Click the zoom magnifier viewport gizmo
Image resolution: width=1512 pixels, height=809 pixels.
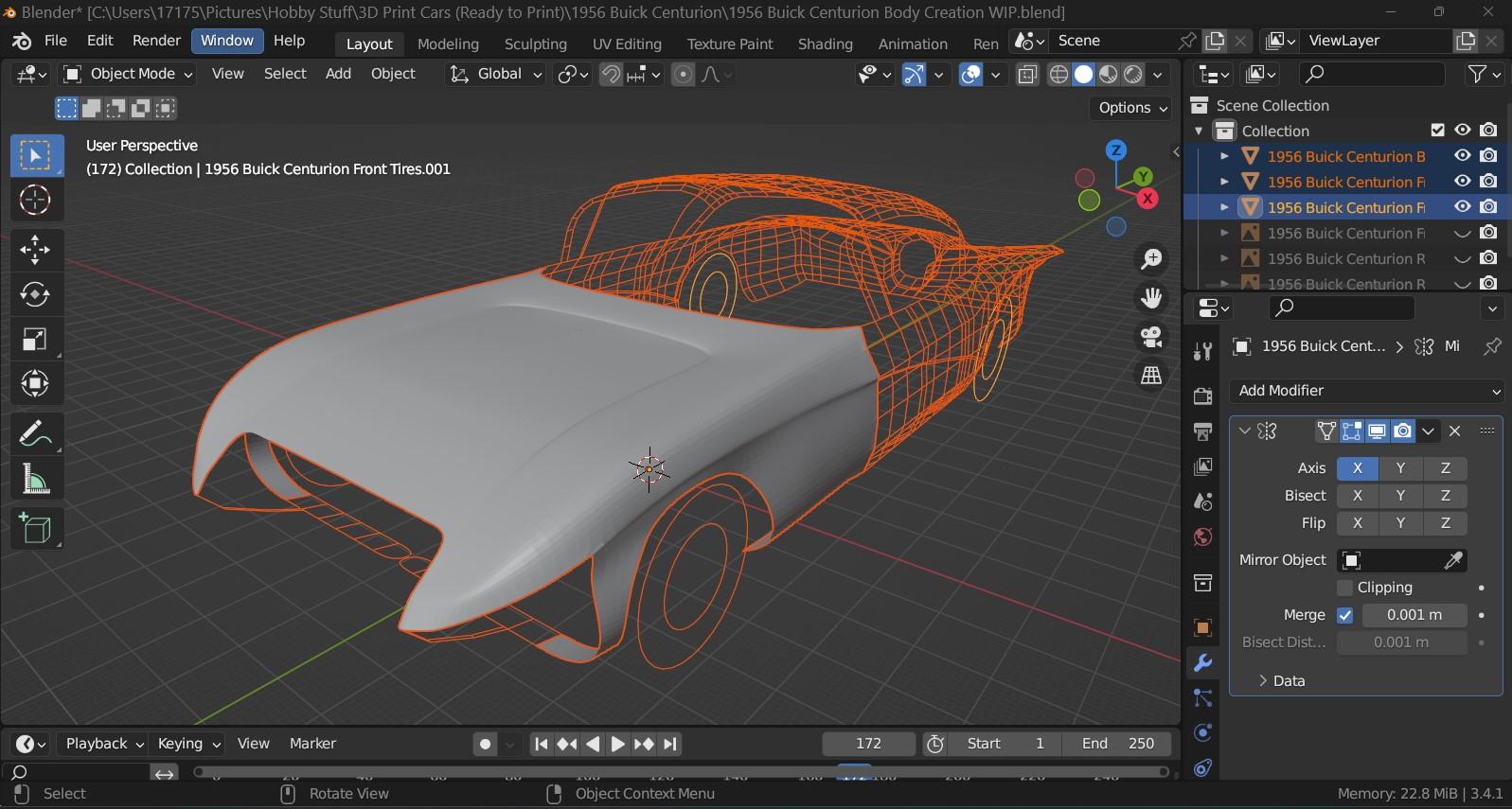point(1151,259)
